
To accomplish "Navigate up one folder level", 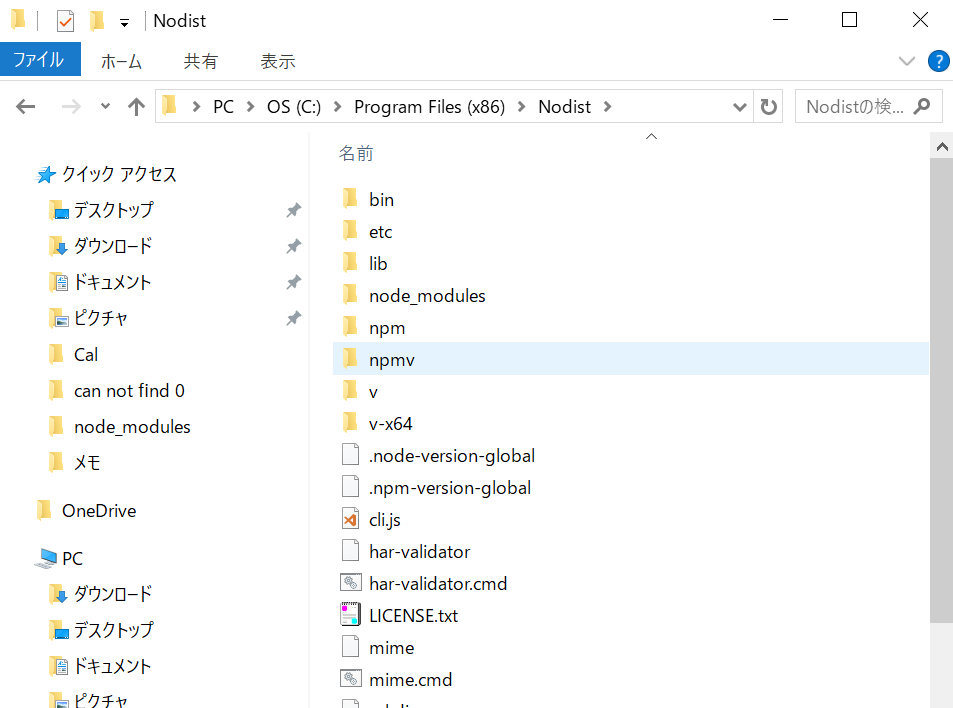I will point(136,106).
